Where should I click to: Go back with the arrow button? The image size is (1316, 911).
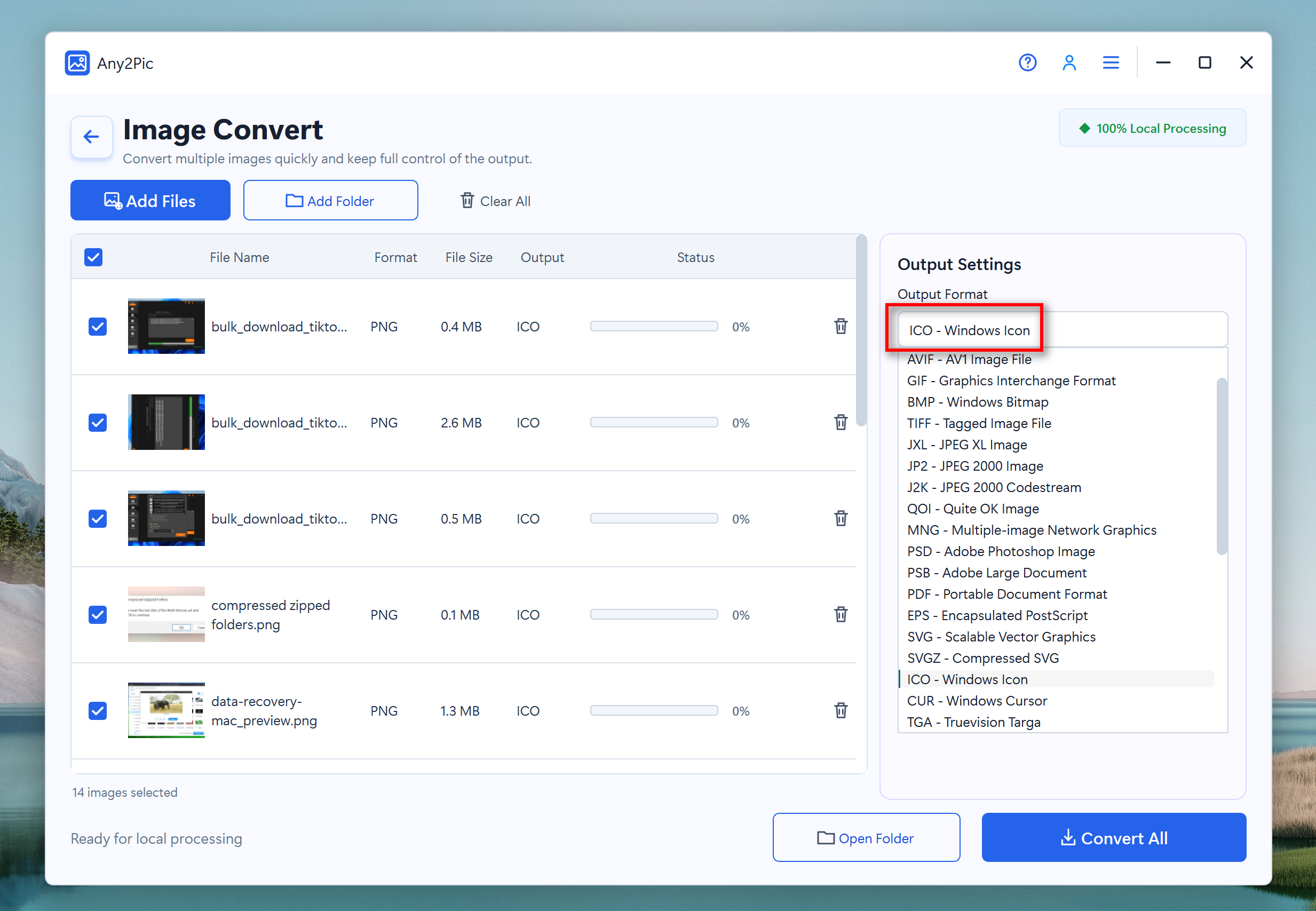[91, 137]
